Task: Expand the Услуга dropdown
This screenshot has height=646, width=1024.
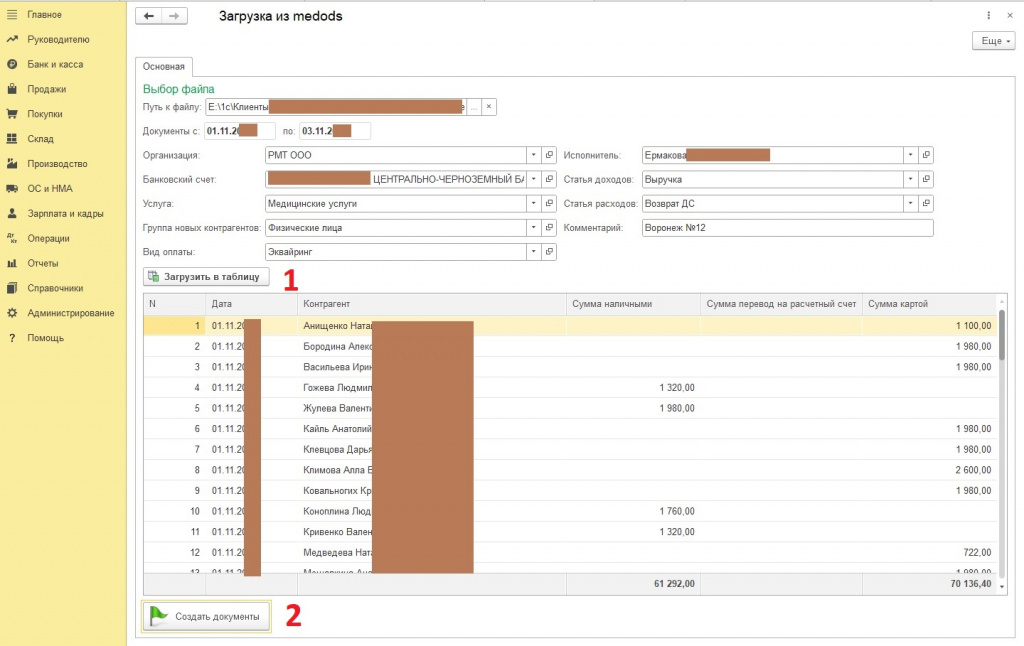Action: (x=534, y=203)
